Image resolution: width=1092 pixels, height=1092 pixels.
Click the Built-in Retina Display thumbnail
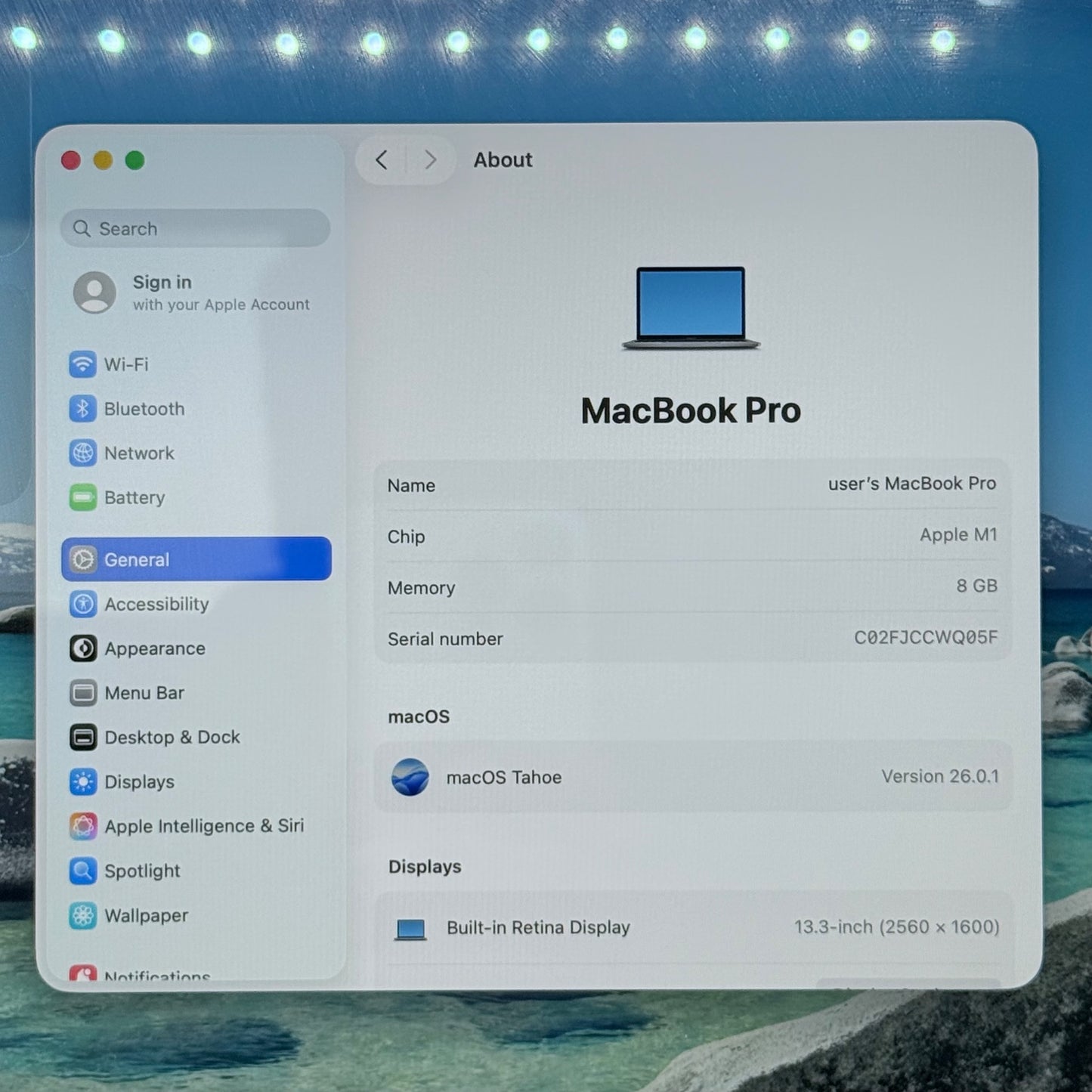(411, 929)
